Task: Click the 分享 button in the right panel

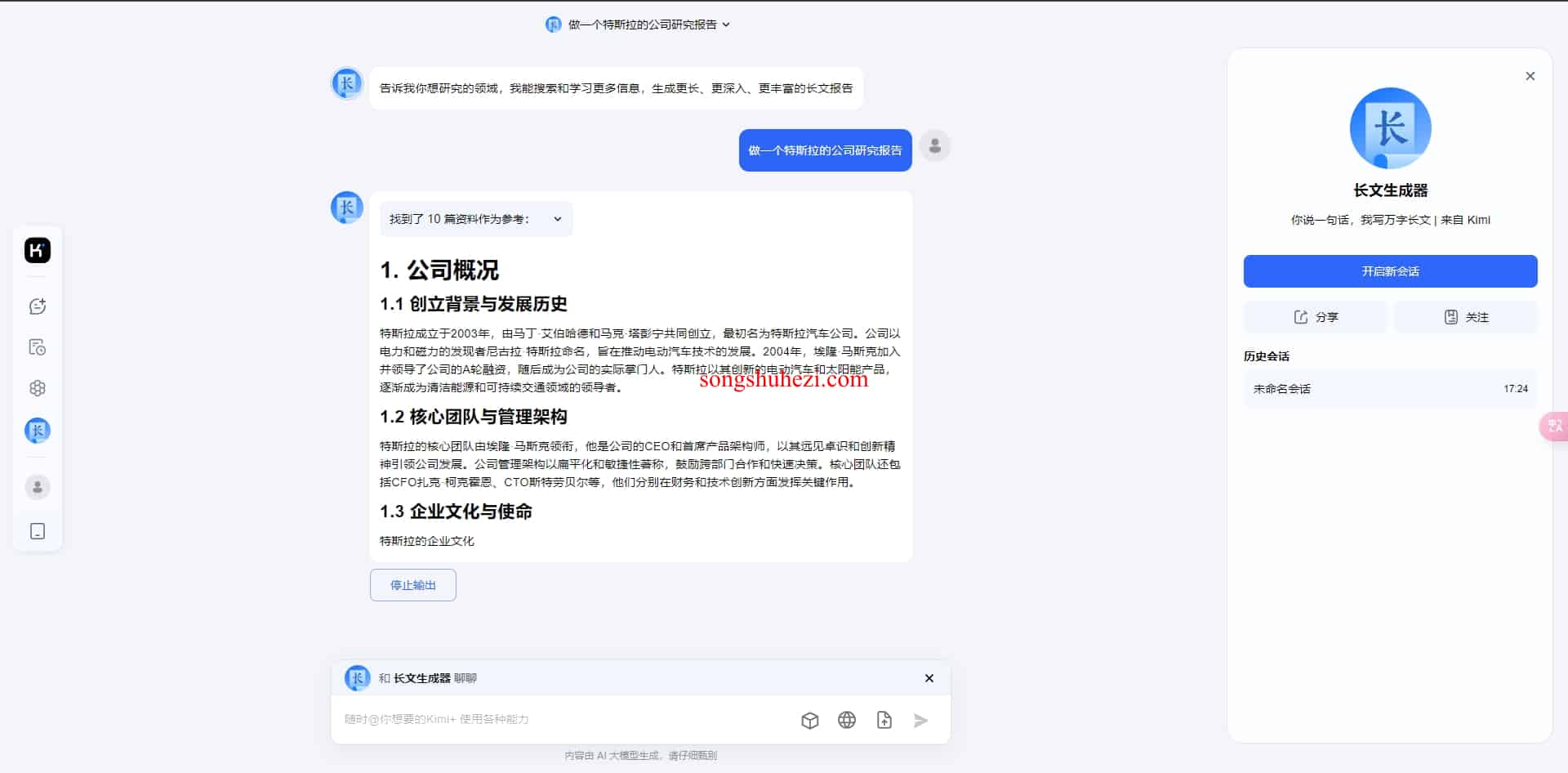Action: coord(1315,317)
